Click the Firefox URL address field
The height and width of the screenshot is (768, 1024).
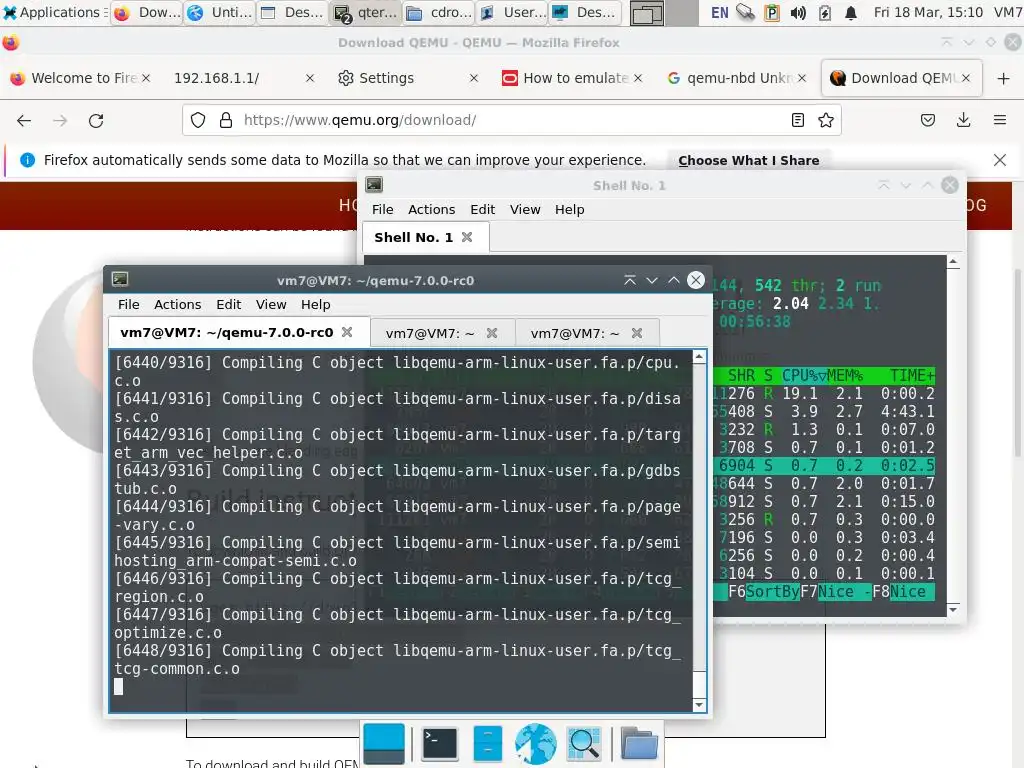[x=513, y=120]
